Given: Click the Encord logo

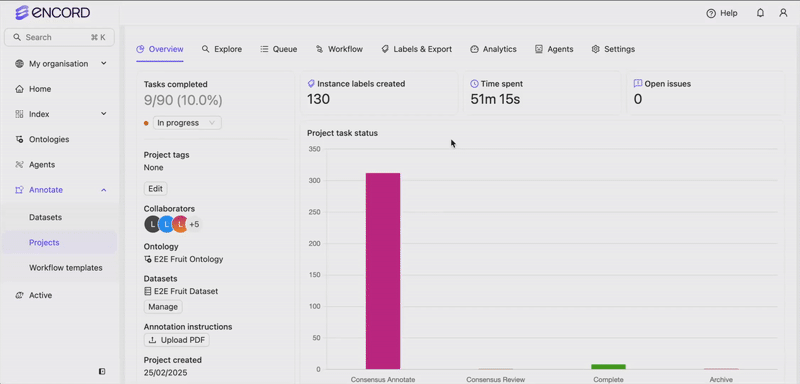Looking at the screenshot, I should click(x=53, y=13).
